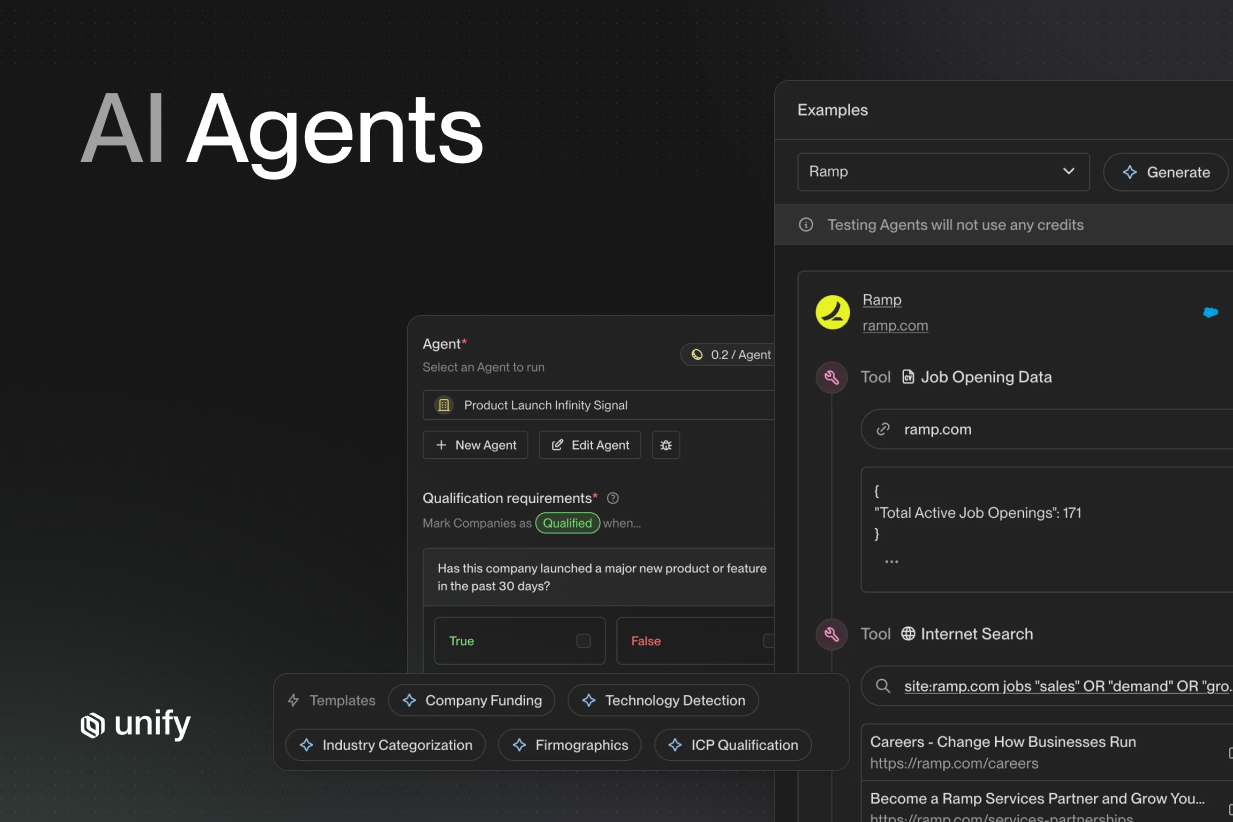Screen dimensions: 1233x822
Task: Click the product launch question text box
Action: tap(599, 577)
